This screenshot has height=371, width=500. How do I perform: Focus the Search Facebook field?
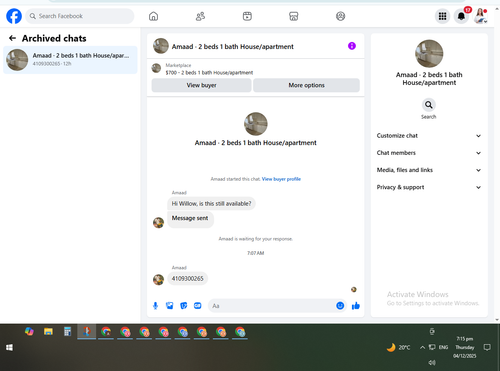(x=80, y=16)
